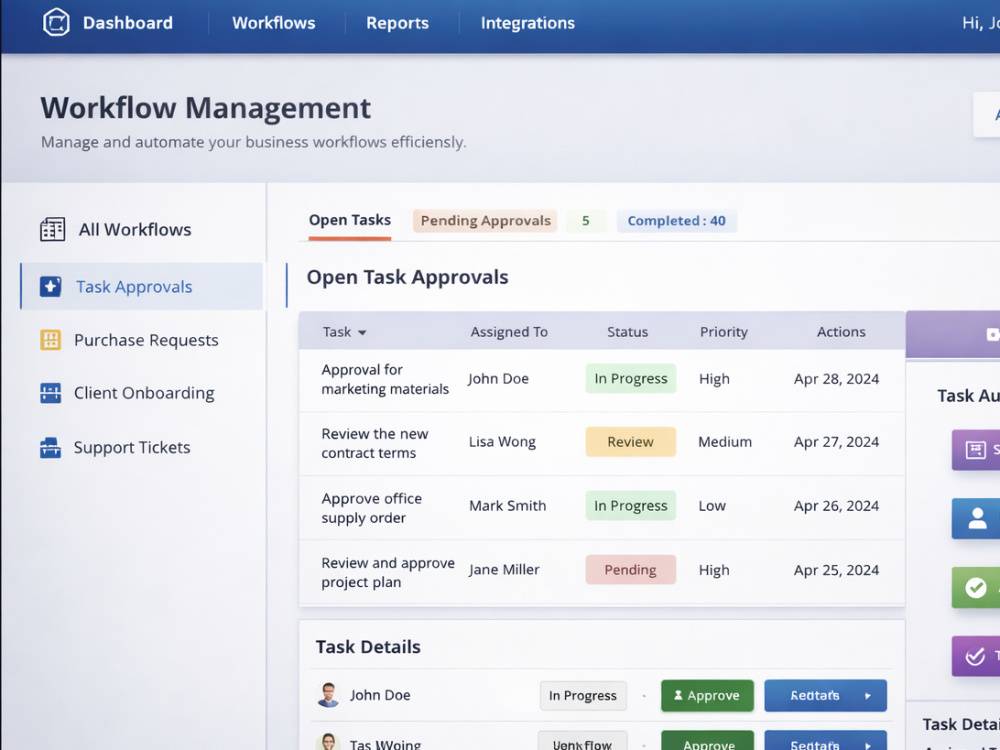The height and width of the screenshot is (750, 1000).
Task: Click the blue button in second details row
Action: coord(825,740)
